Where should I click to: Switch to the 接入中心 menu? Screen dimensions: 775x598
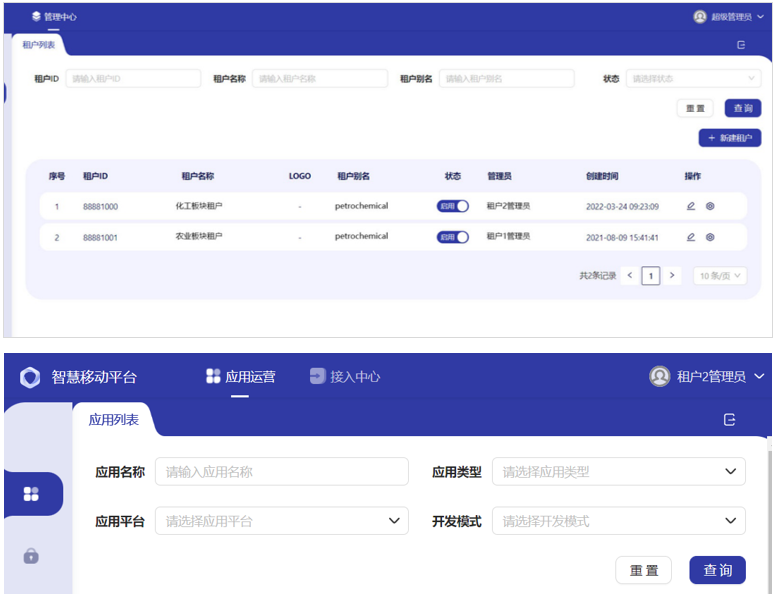coord(345,377)
